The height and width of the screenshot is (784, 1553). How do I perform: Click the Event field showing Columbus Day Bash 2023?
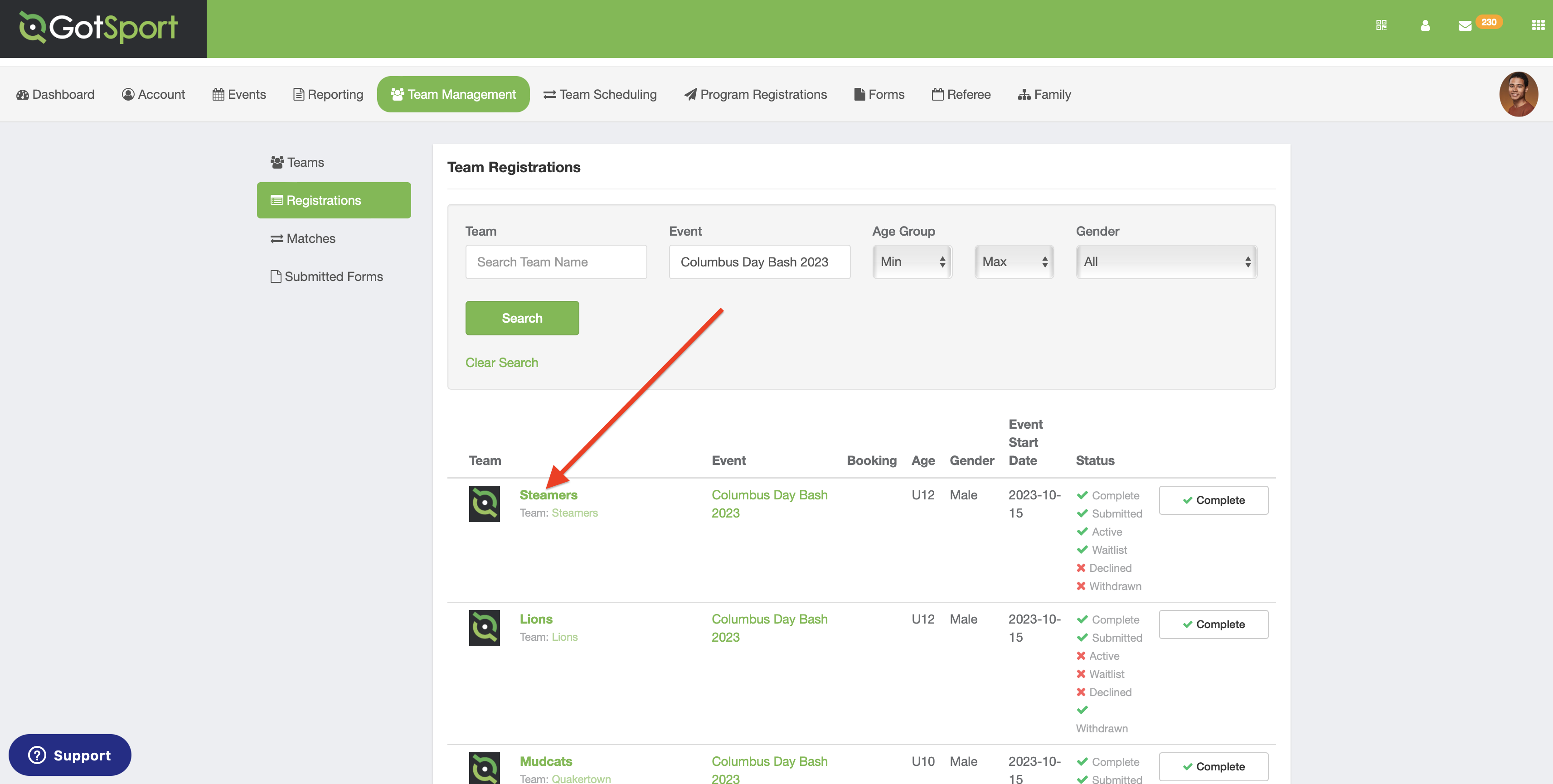(760, 262)
